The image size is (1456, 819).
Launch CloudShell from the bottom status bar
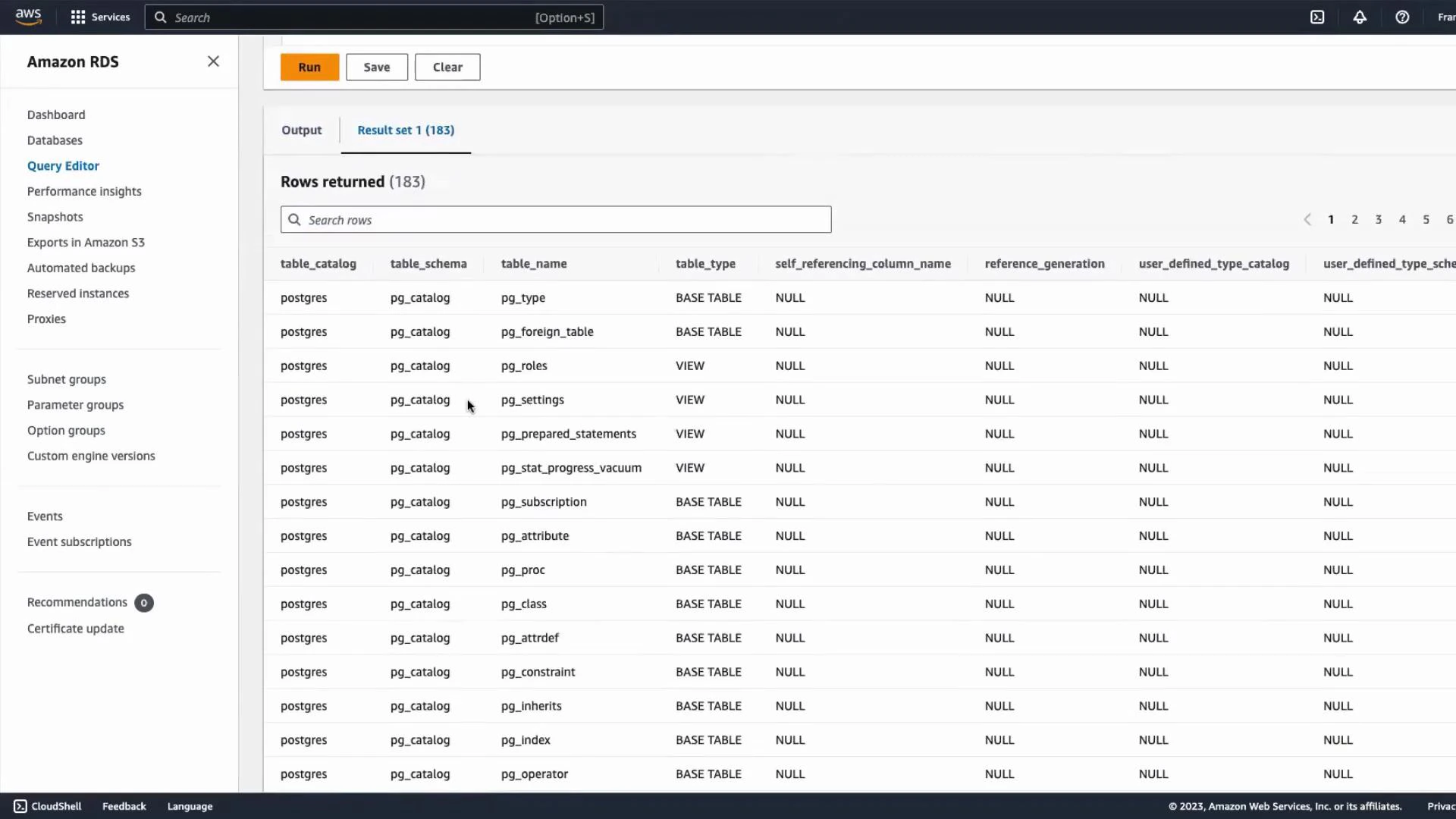(47, 805)
